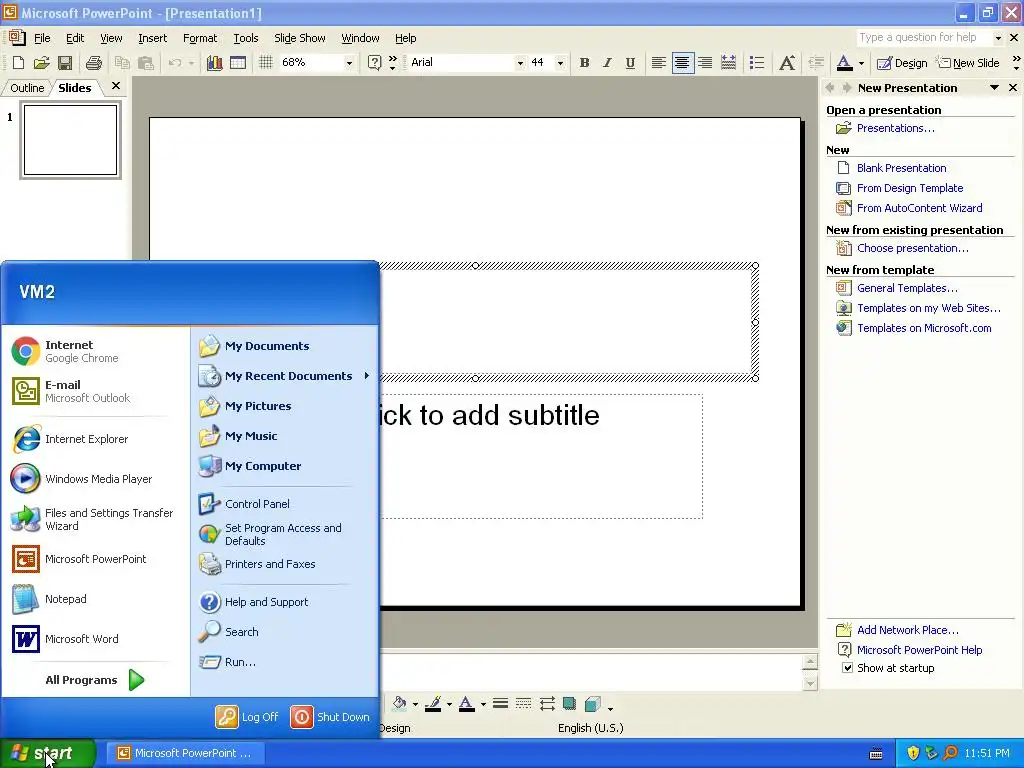
Task: Click the New Slide toolbar button
Action: coord(968,63)
